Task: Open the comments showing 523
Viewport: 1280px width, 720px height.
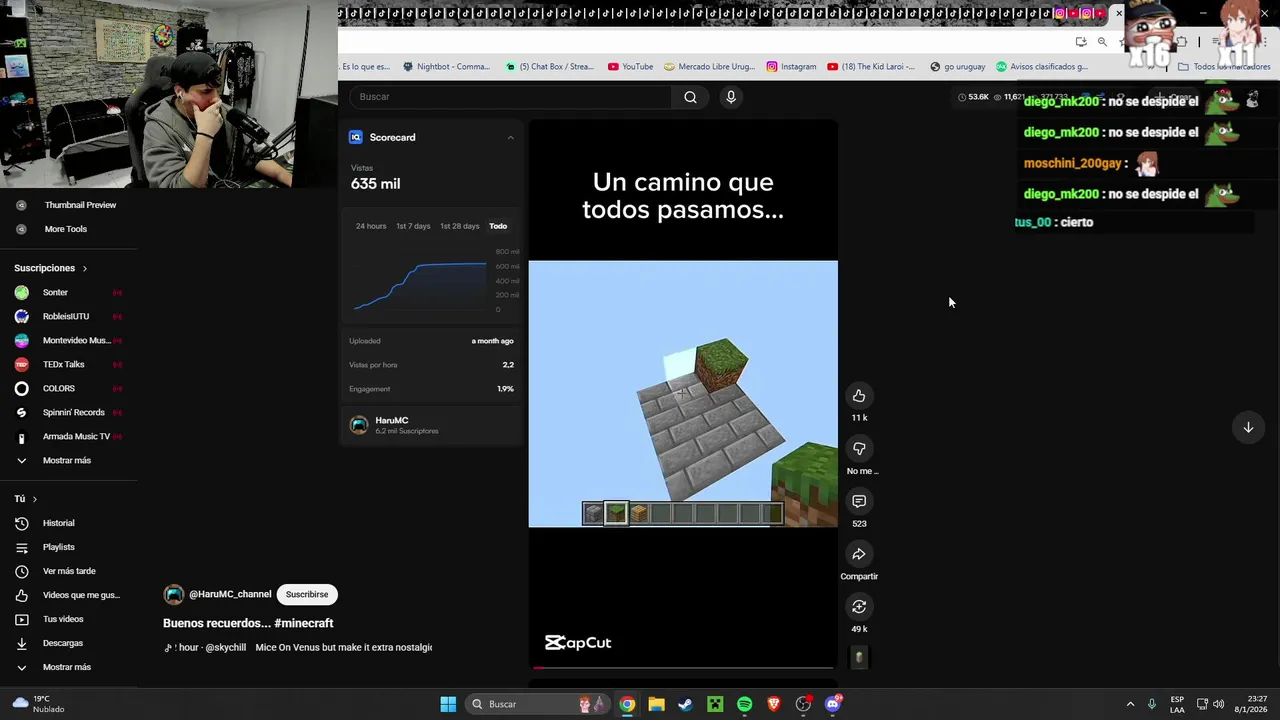Action: (859, 501)
